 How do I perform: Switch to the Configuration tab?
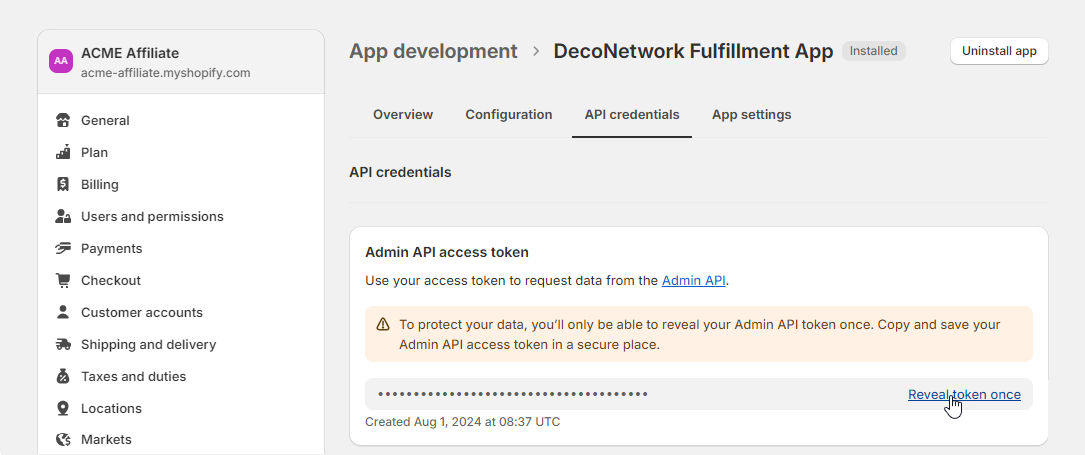508,115
